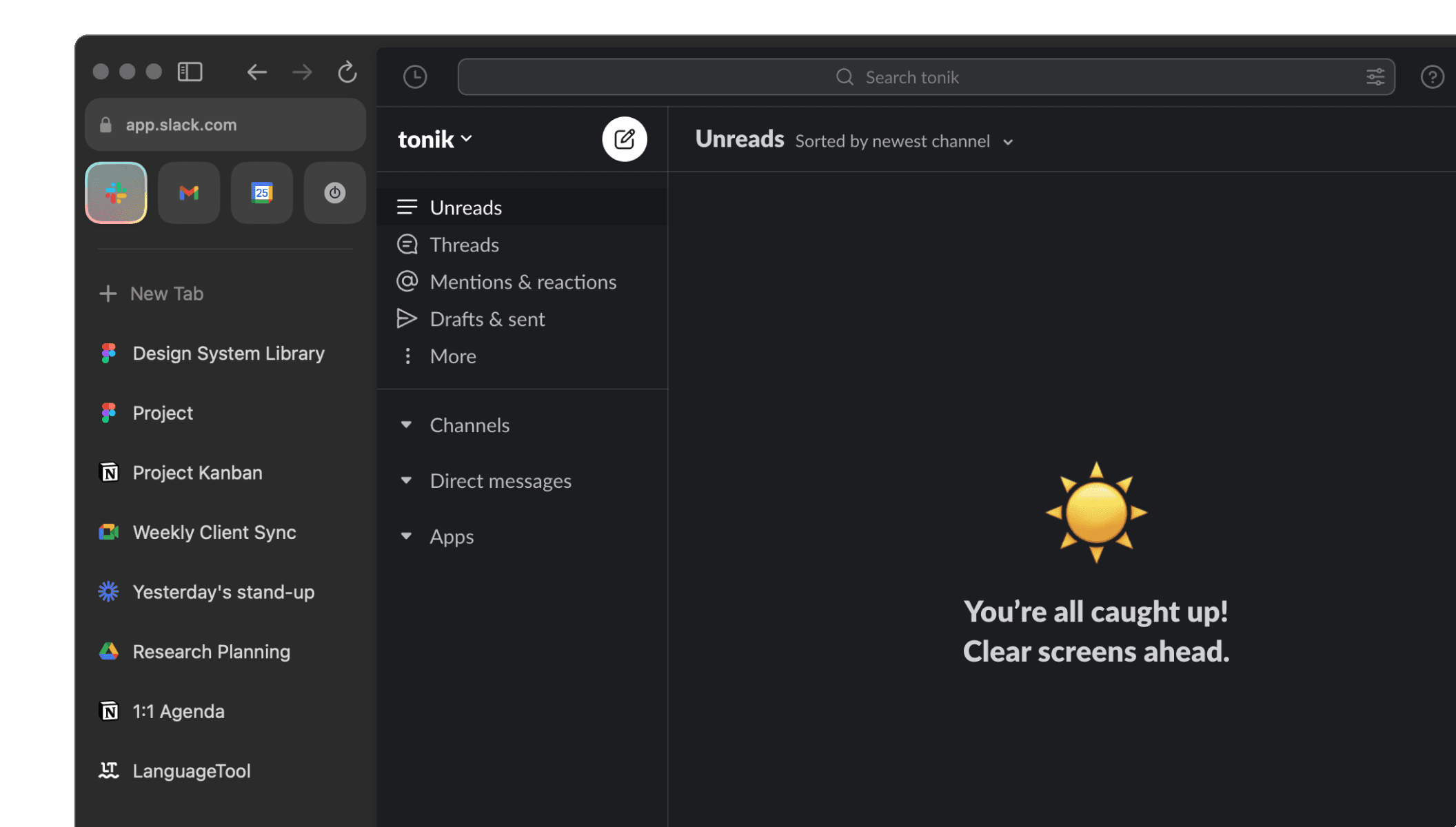Click the pinned Slack tab icon
Viewport: 1456px width, 827px height.
[116, 193]
